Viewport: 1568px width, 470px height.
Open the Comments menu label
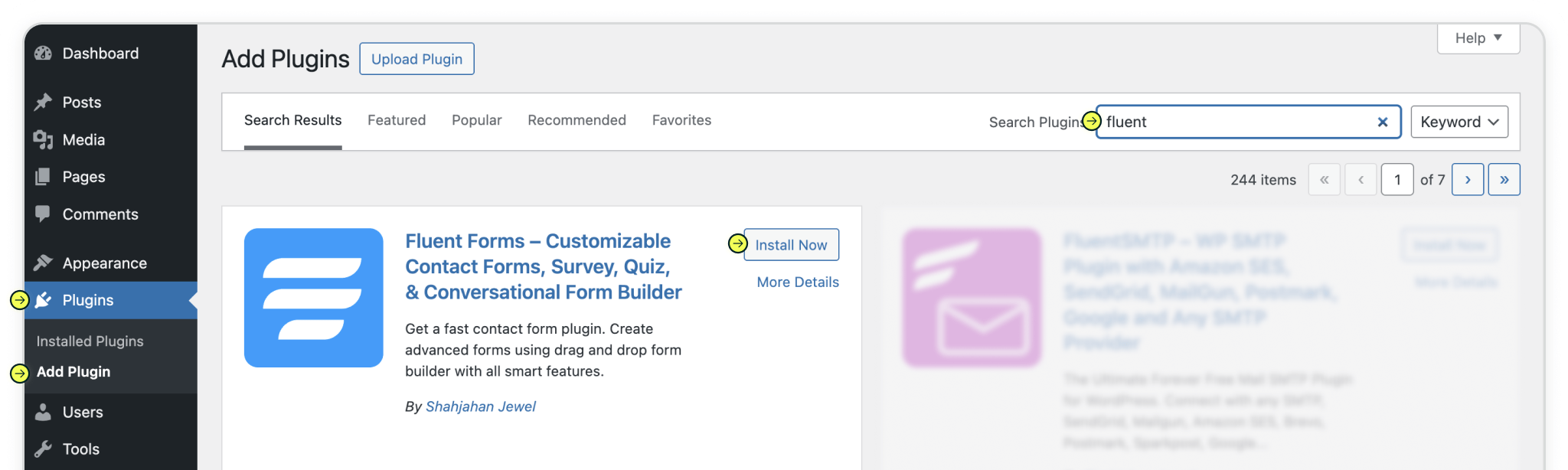click(x=100, y=214)
